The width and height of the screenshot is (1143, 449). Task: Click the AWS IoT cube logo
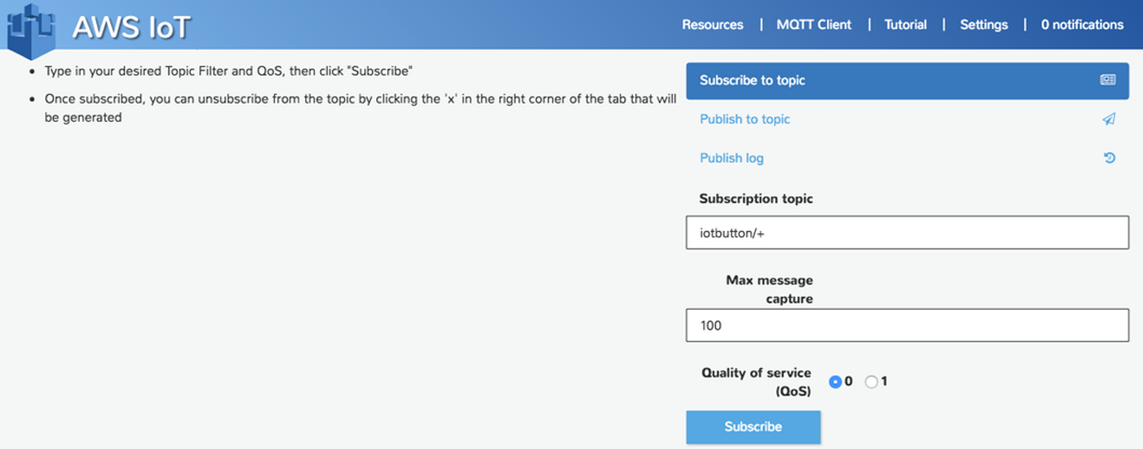point(32,27)
